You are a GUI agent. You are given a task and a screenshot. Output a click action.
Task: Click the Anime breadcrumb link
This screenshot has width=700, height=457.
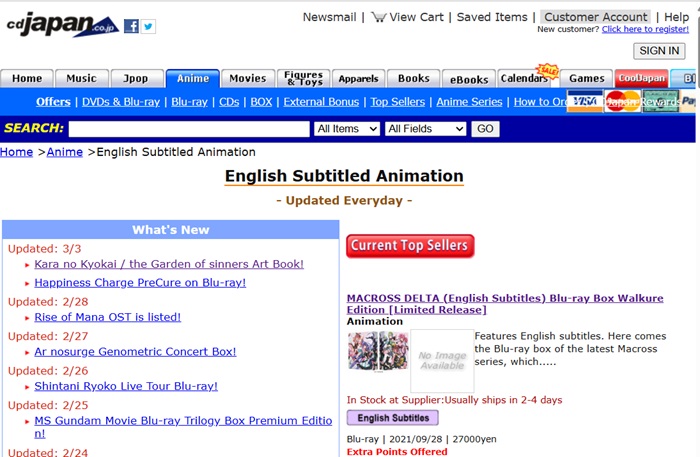pos(65,152)
